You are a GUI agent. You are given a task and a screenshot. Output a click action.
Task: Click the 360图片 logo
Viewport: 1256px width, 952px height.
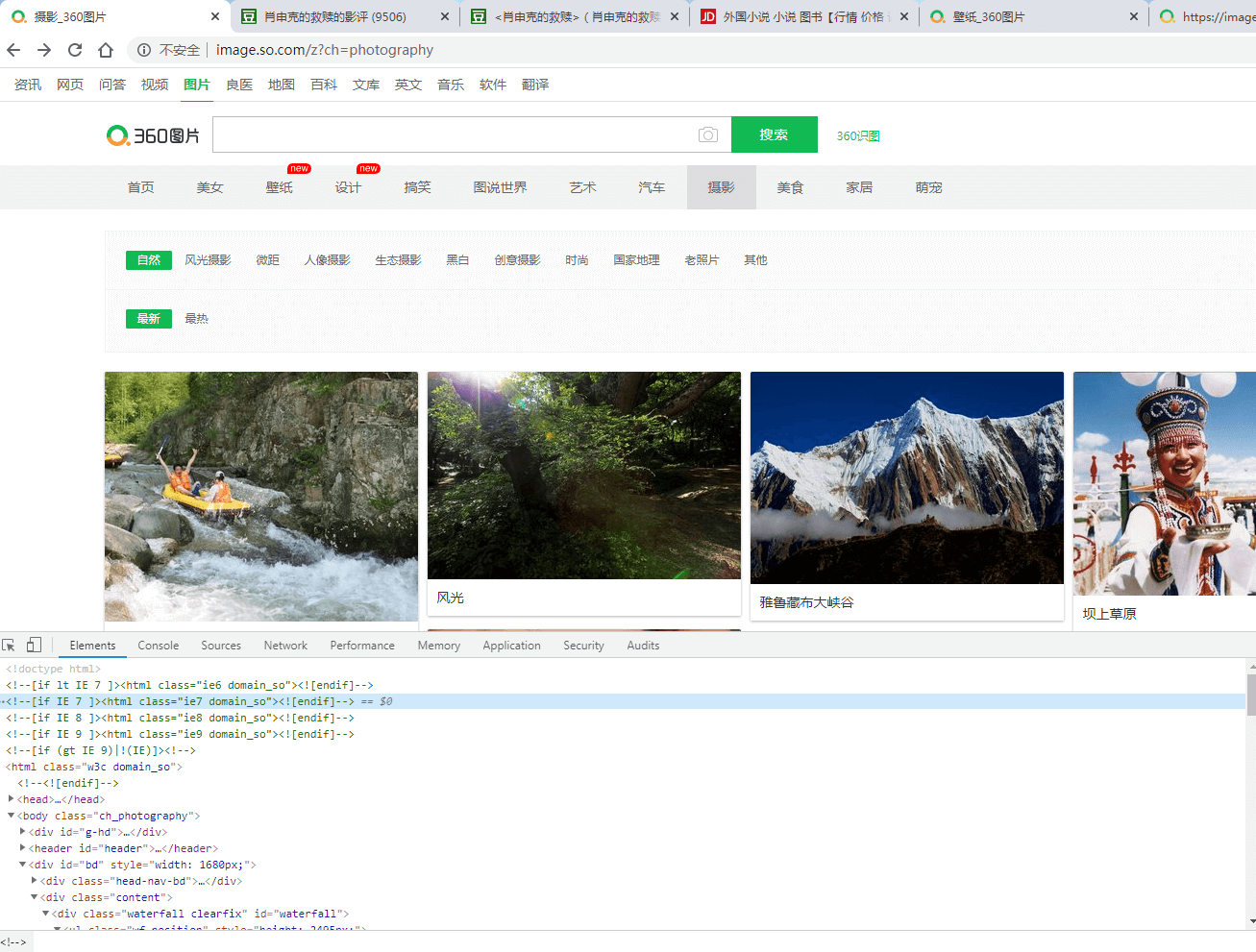tap(153, 135)
